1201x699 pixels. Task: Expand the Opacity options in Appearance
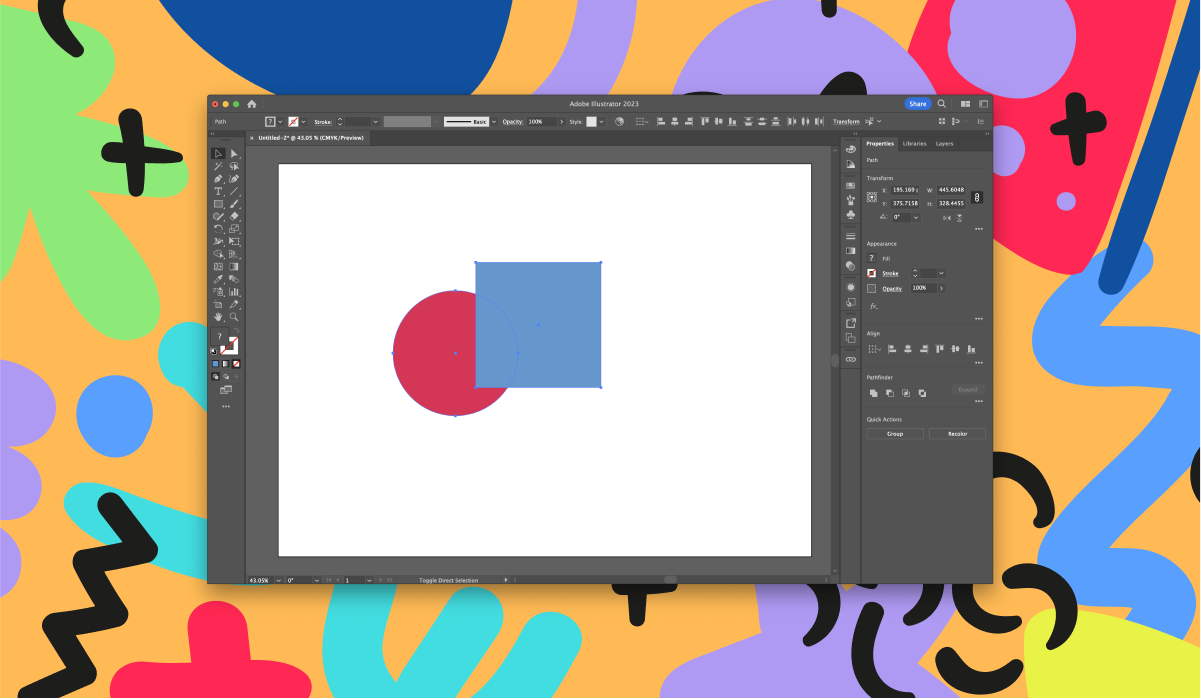tap(943, 288)
